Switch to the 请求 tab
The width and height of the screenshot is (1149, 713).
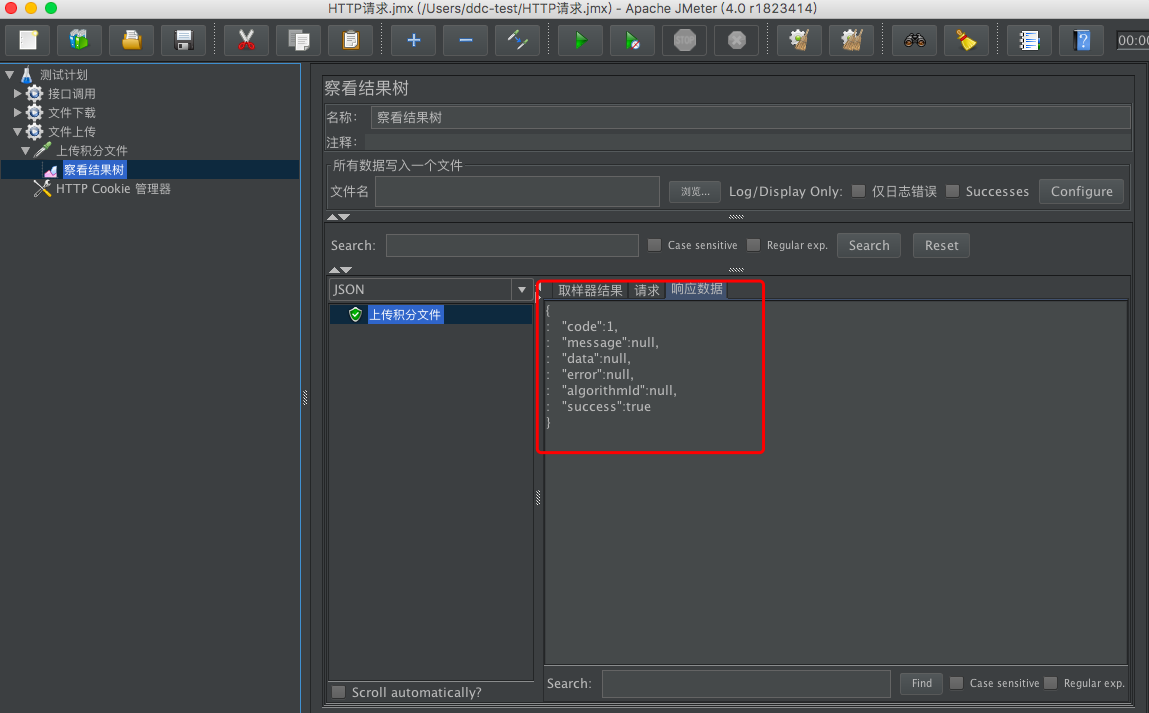646,290
